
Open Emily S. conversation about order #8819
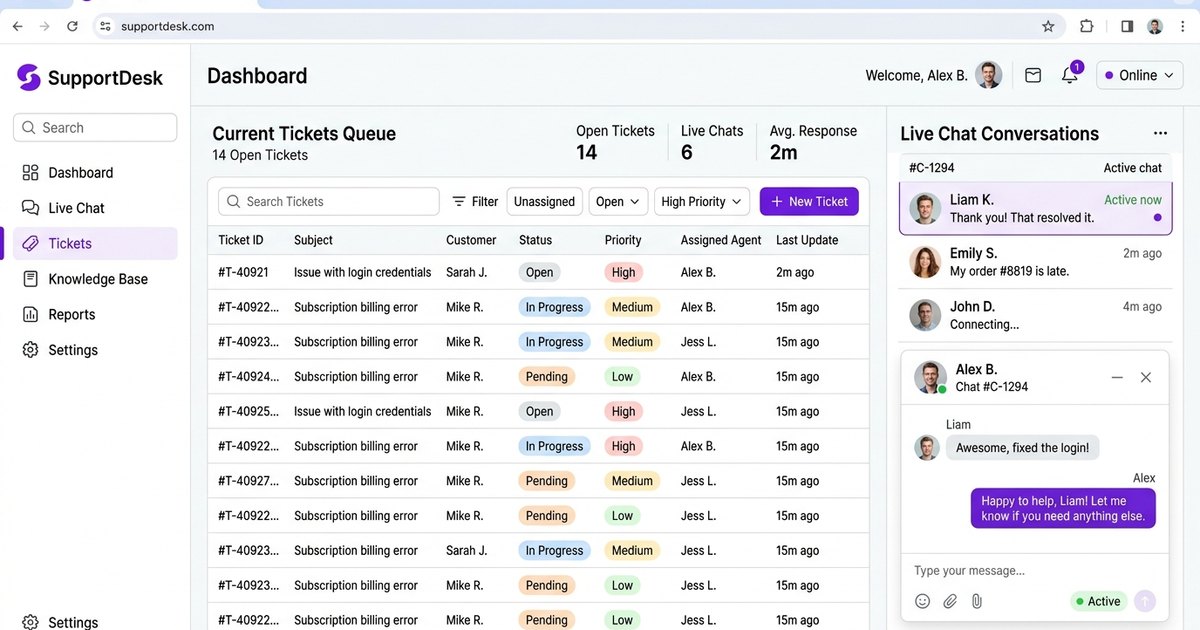1035,262
